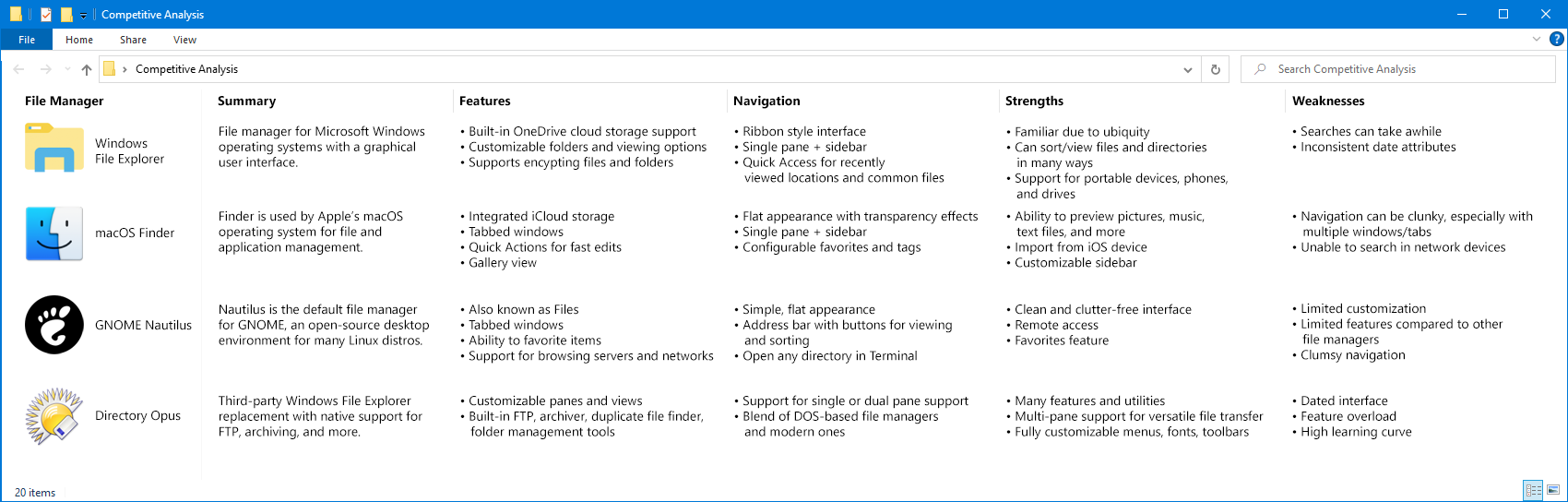Click the Windows File Explorer icon
This screenshot has height=502, width=1568.
(54, 149)
